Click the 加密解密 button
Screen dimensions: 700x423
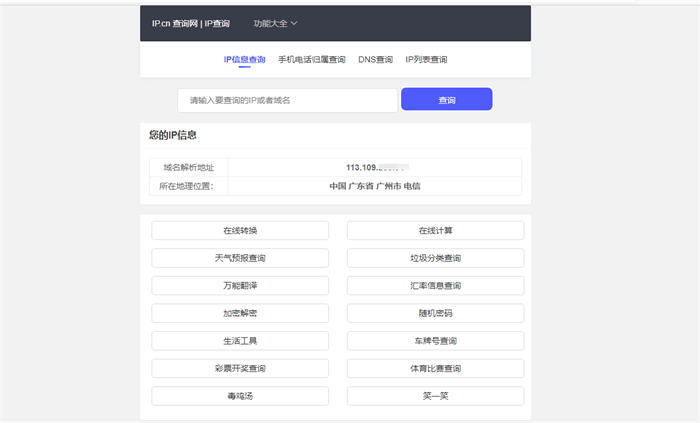coord(240,313)
